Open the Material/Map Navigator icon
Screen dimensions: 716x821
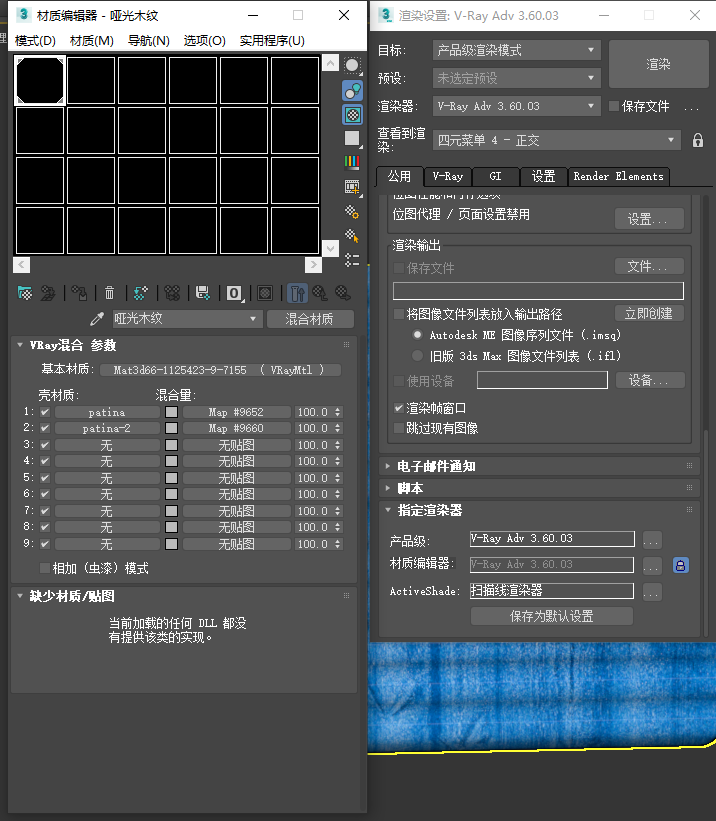[x=352, y=260]
